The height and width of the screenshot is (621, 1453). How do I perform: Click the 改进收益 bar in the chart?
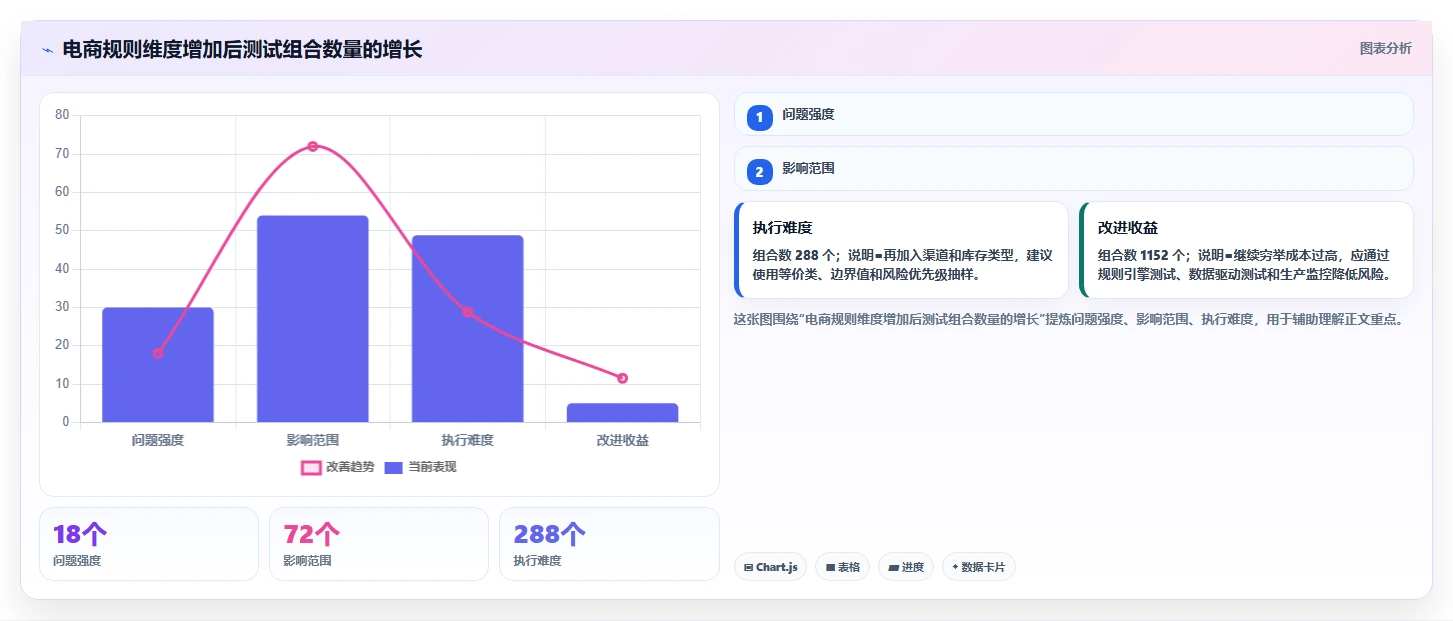point(622,413)
